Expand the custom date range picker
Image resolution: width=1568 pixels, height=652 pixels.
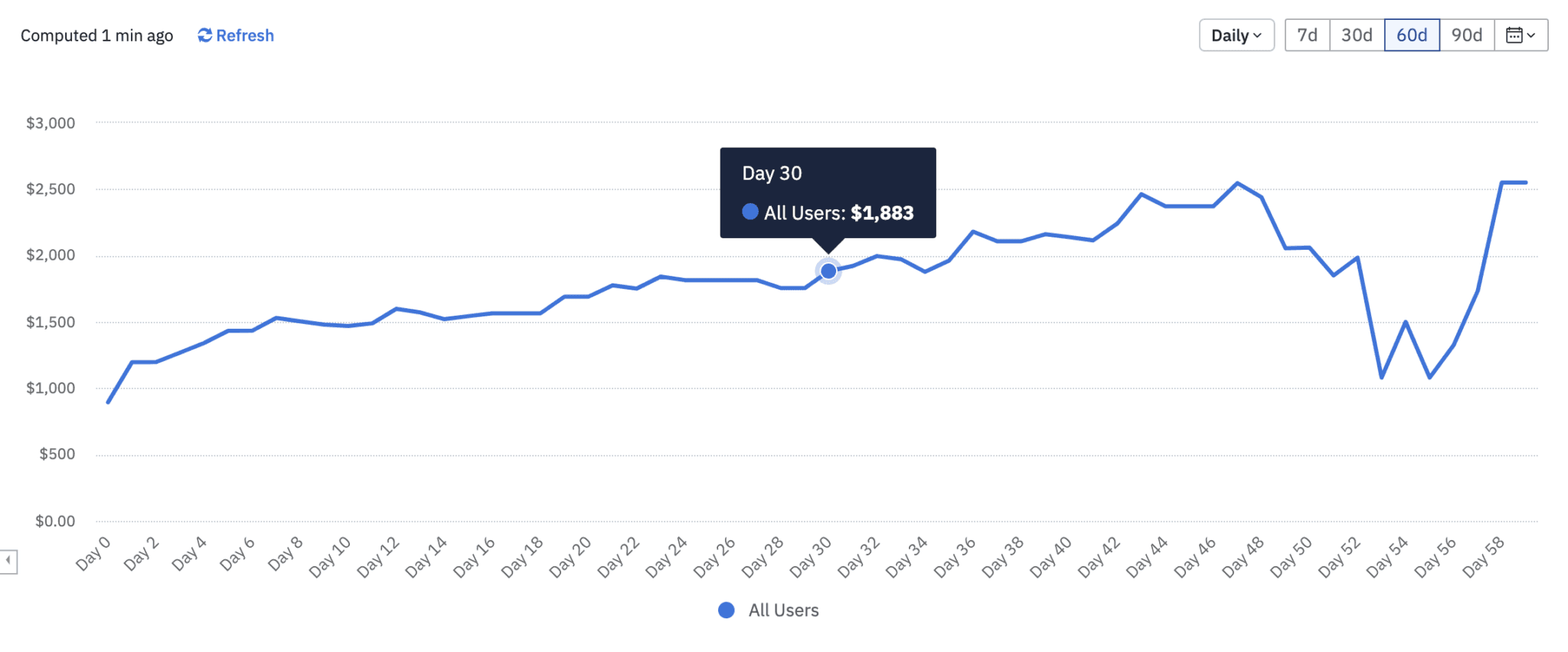1521,34
